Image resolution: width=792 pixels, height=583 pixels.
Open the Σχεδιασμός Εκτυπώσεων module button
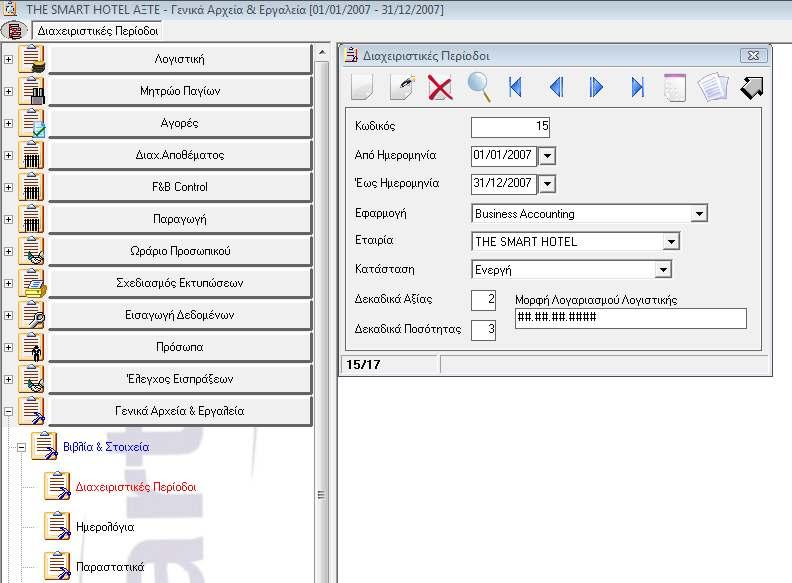[180, 283]
